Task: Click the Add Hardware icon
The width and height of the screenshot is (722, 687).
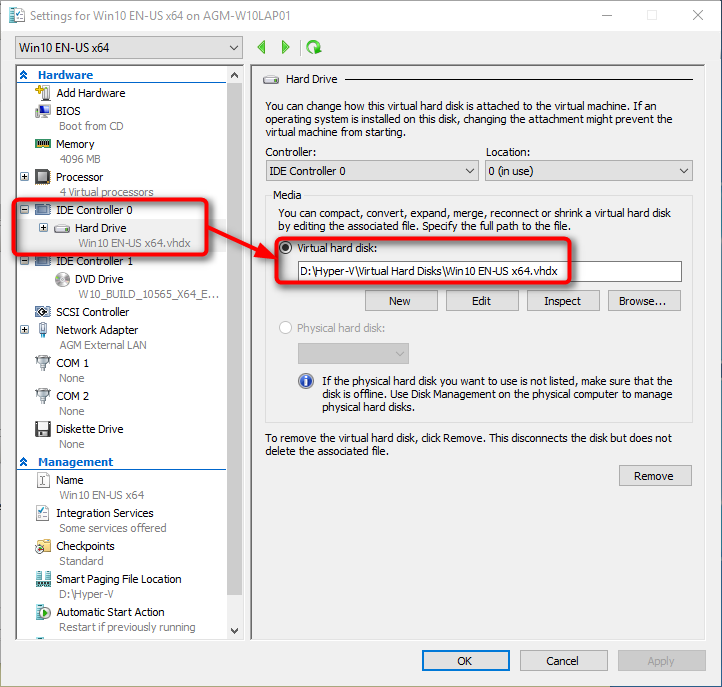Action: pyautogui.click(x=43, y=93)
